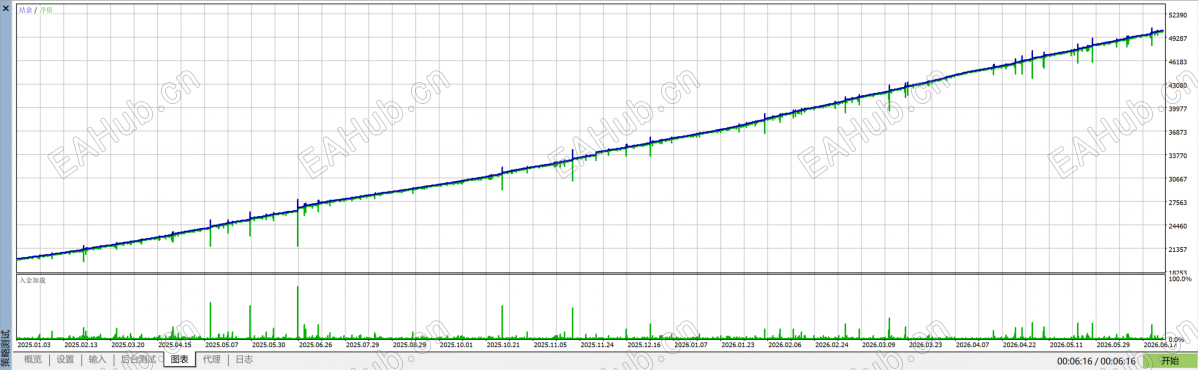Click the 30667 axis value
Viewport: 1198px width, 370px height.
tap(1179, 180)
